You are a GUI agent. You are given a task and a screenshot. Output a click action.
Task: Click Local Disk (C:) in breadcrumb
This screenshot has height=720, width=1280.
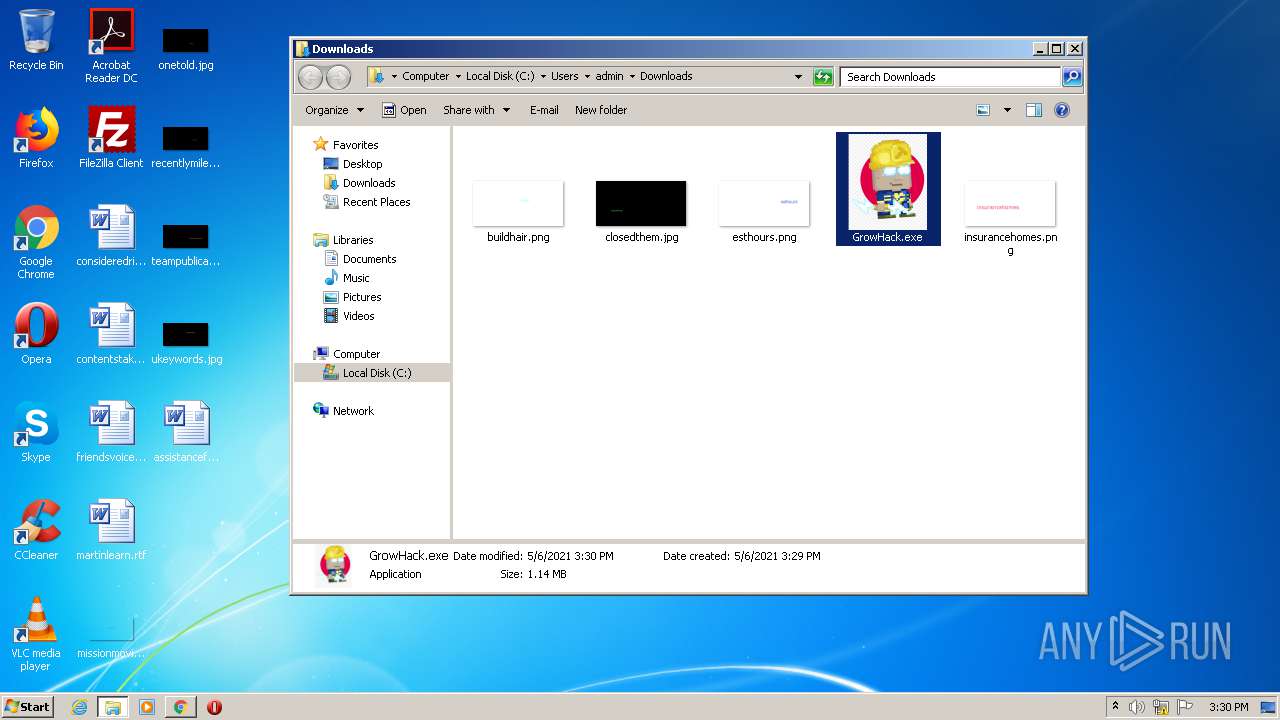tap(500, 76)
